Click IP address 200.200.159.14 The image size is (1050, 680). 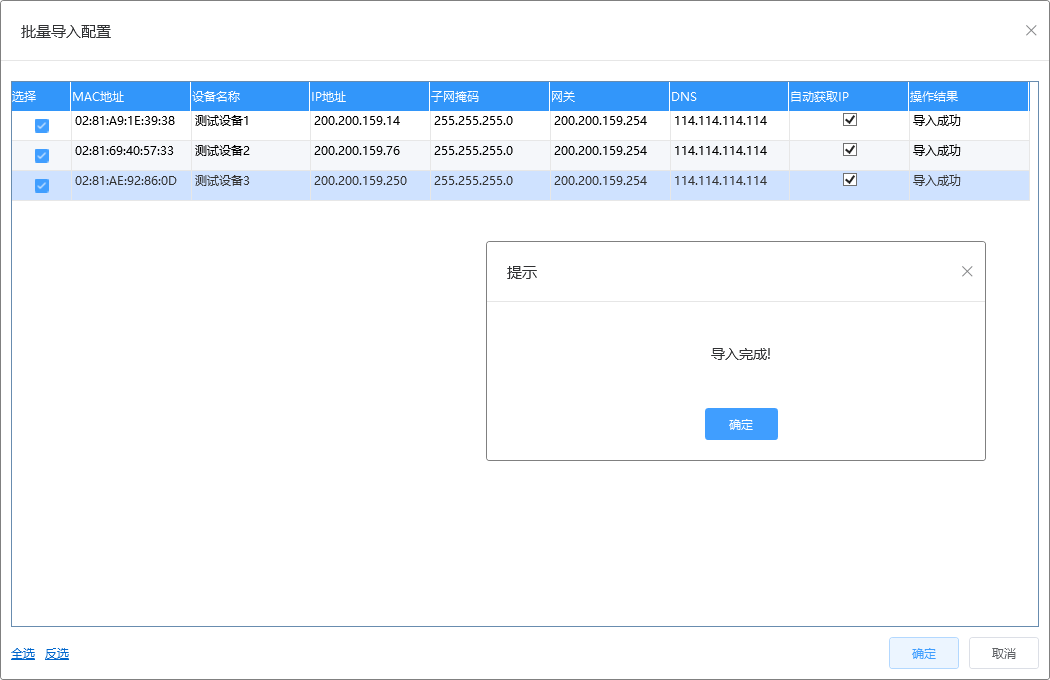click(x=357, y=121)
